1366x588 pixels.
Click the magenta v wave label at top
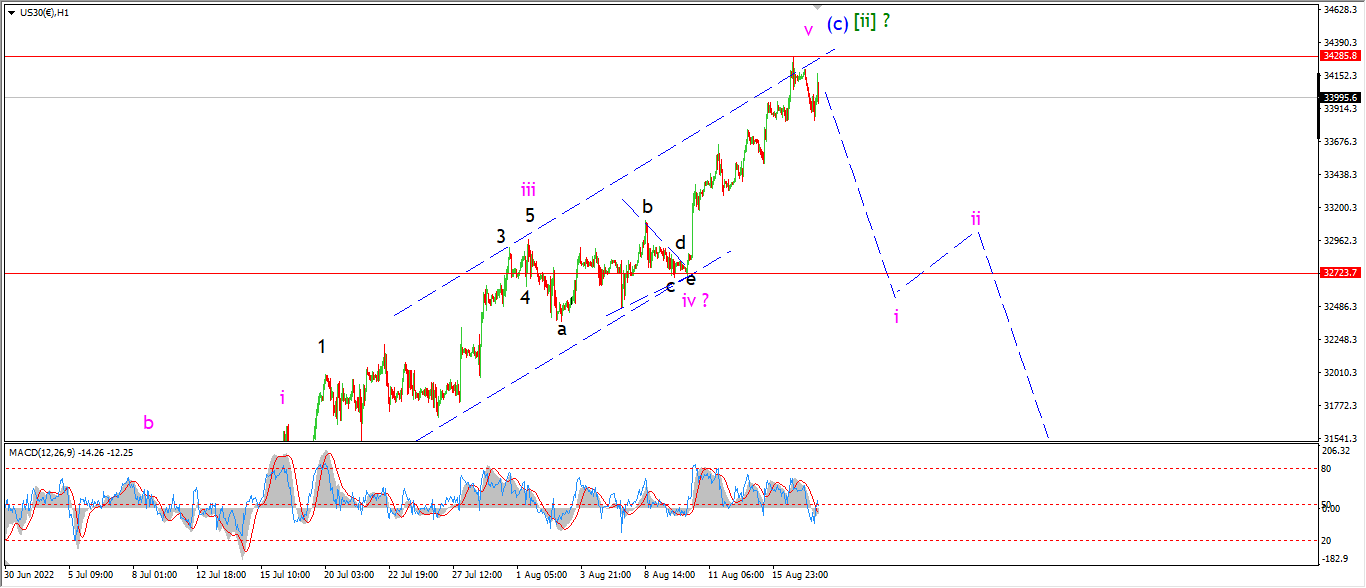(x=808, y=29)
